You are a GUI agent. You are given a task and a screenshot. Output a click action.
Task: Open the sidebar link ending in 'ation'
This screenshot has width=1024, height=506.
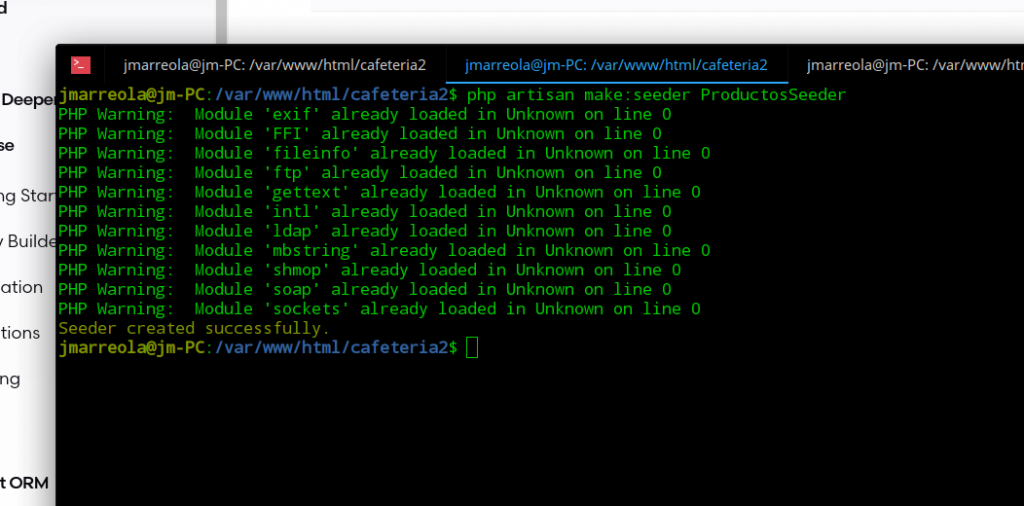[x=21, y=287]
